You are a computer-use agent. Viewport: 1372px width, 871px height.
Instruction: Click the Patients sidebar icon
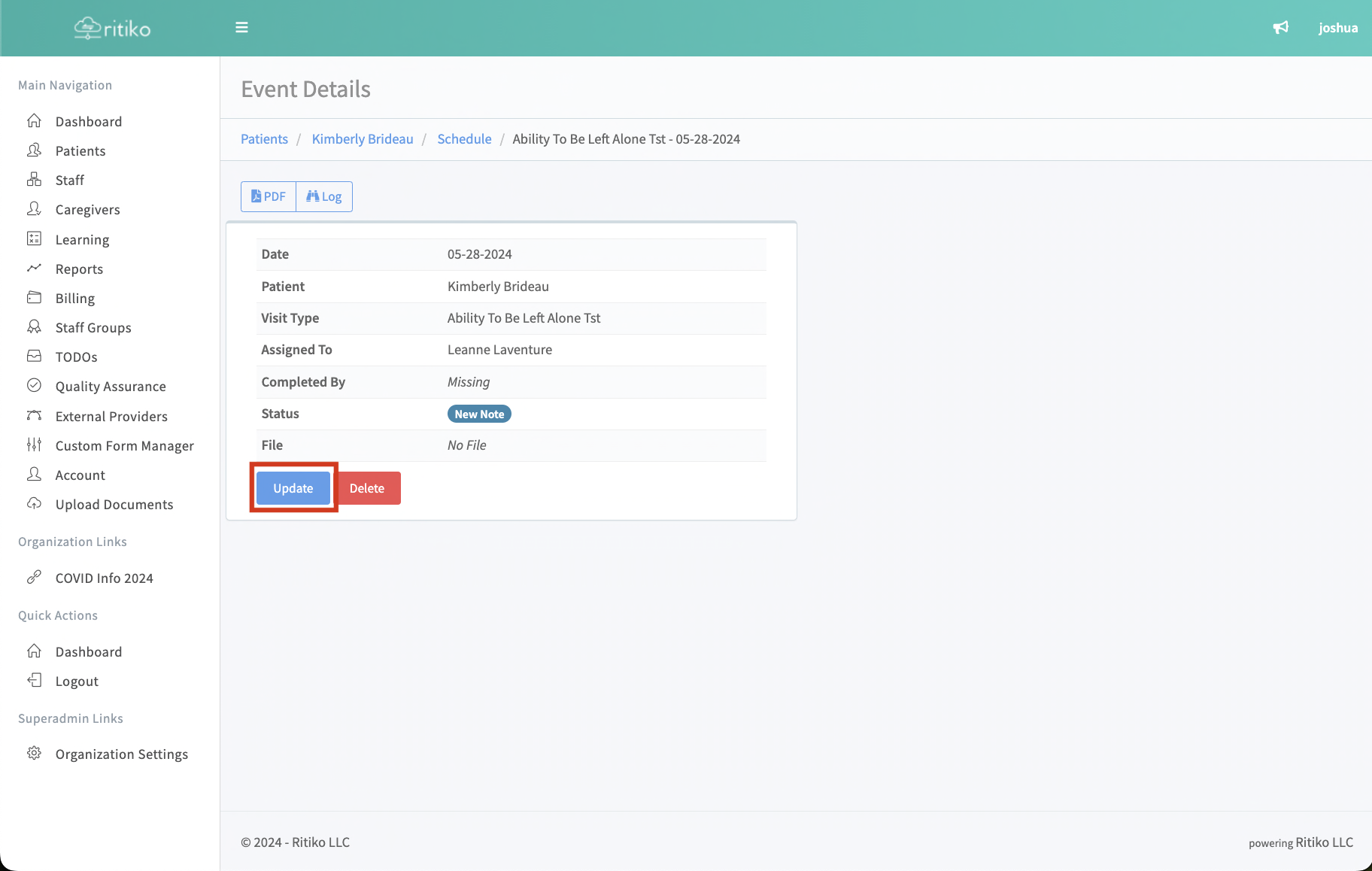tap(35, 150)
